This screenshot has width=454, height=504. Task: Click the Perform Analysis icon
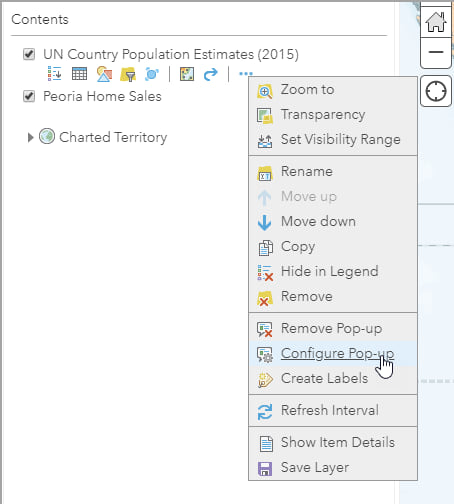(x=152, y=74)
